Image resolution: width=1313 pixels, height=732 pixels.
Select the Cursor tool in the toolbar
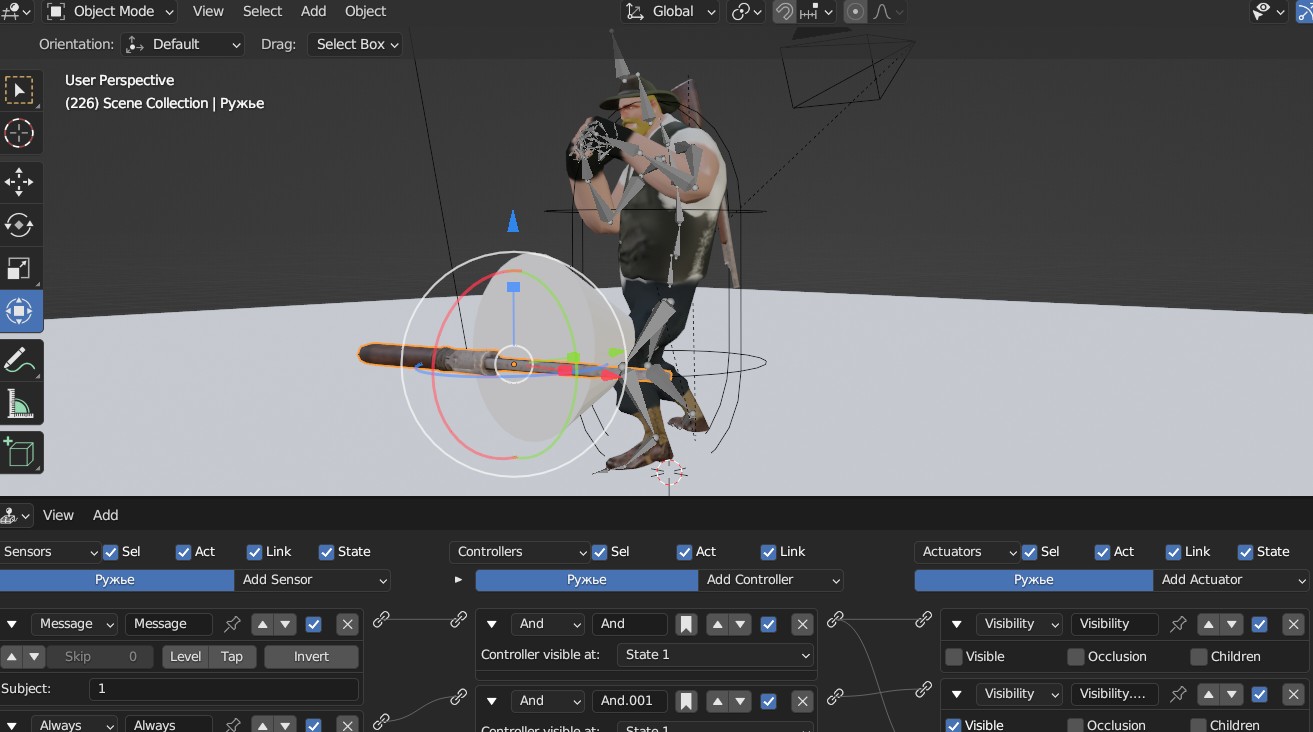click(19, 133)
